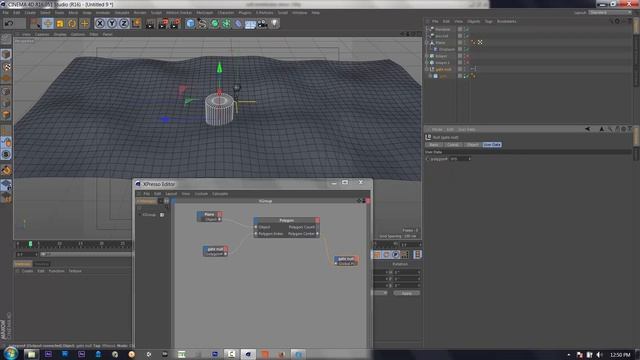Expand the object row below Displacer
This screenshot has width=640, height=360.
pyautogui.click(x=427, y=56)
